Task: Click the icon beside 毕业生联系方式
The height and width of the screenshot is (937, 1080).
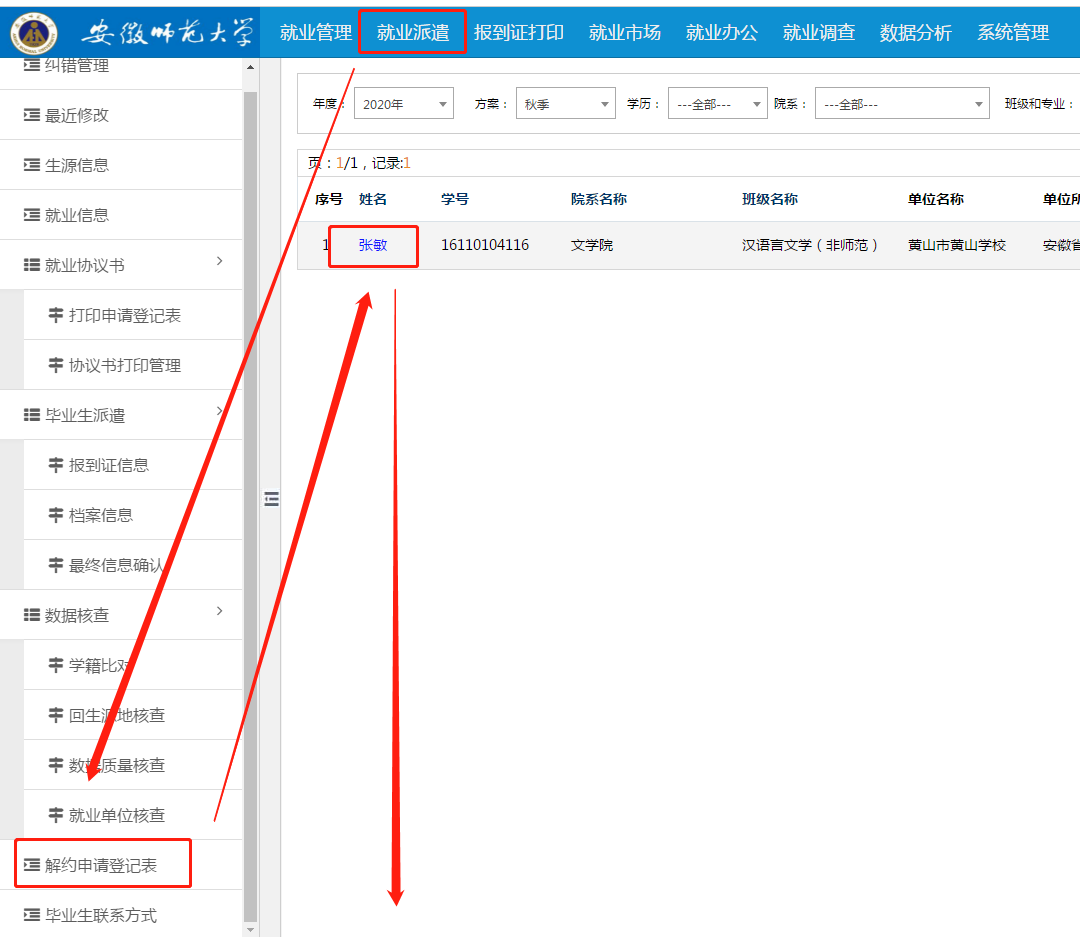Action: (x=32, y=915)
